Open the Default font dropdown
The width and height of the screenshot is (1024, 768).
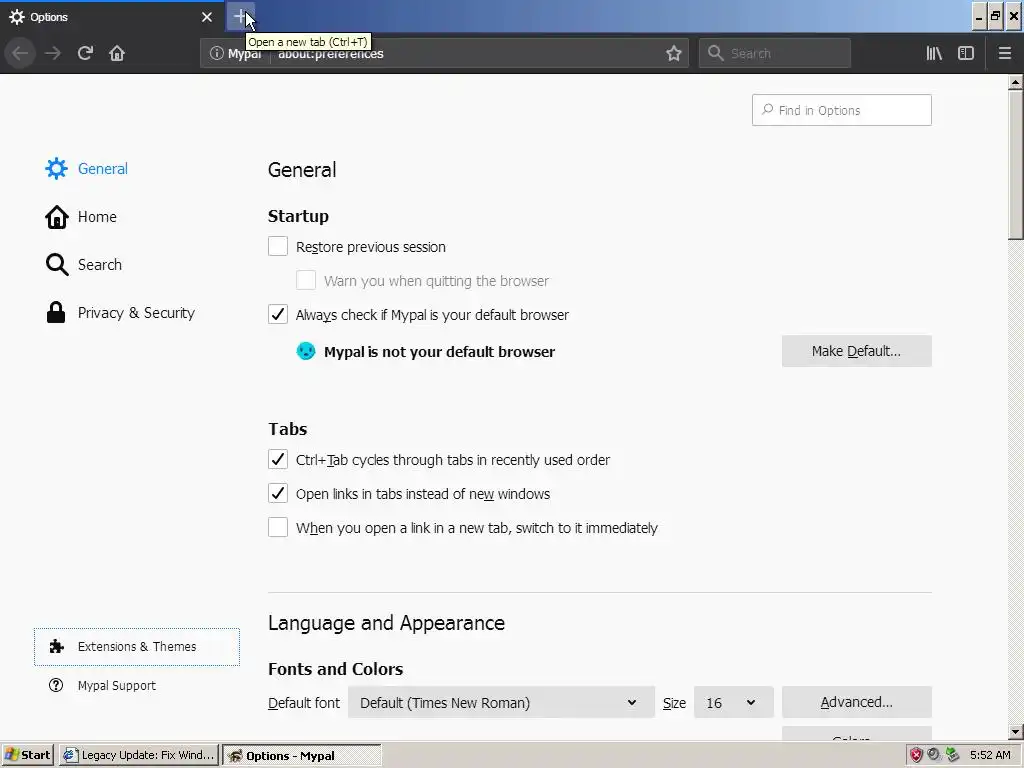501,702
